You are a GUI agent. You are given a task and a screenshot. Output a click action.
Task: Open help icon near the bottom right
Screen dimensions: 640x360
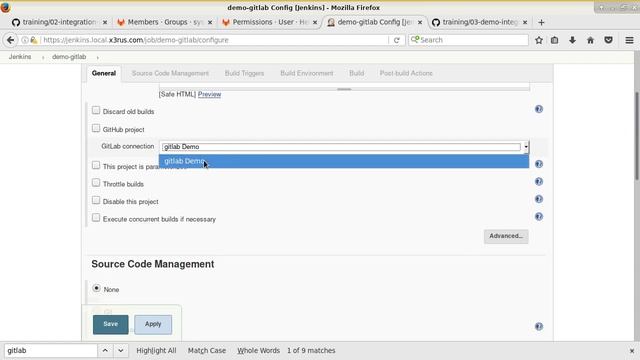click(x=539, y=327)
